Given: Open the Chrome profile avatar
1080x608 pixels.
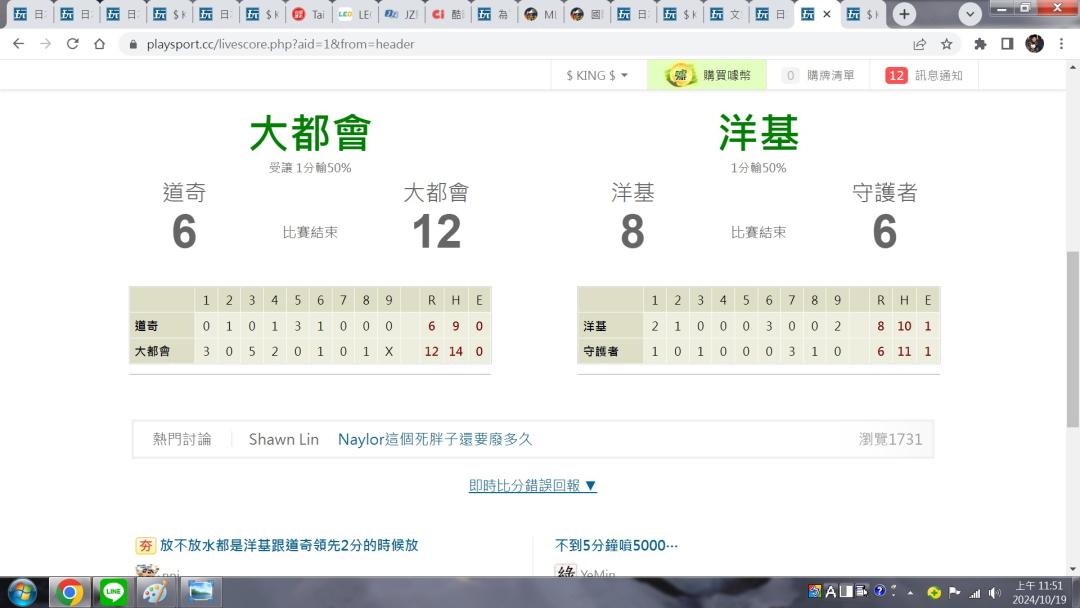Looking at the screenshot, I should coord(1035,44).
